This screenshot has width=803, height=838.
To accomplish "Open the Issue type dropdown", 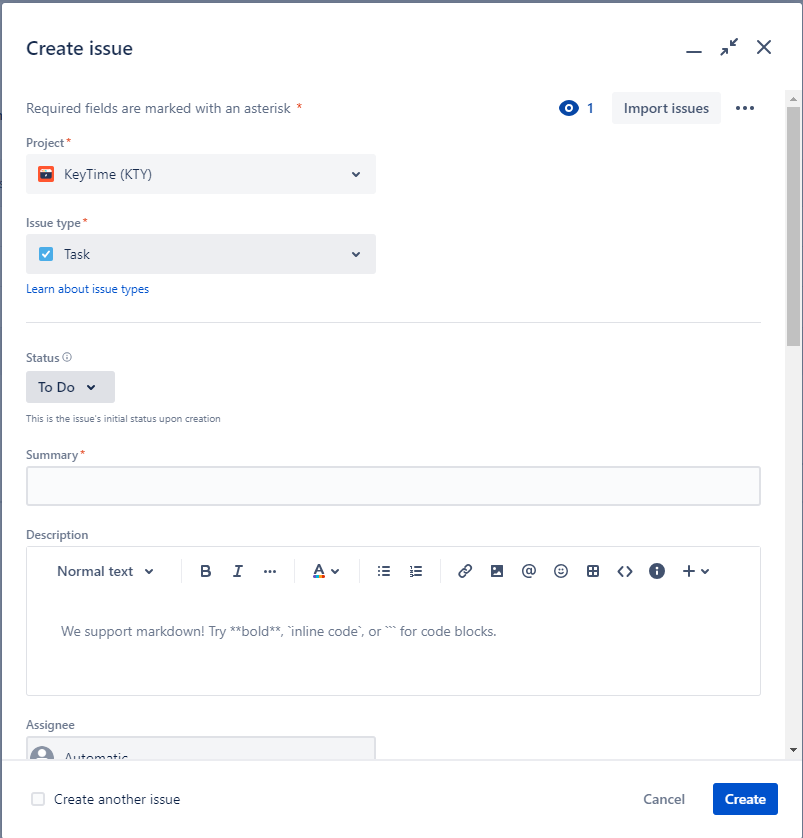I will tap(201, 254).
